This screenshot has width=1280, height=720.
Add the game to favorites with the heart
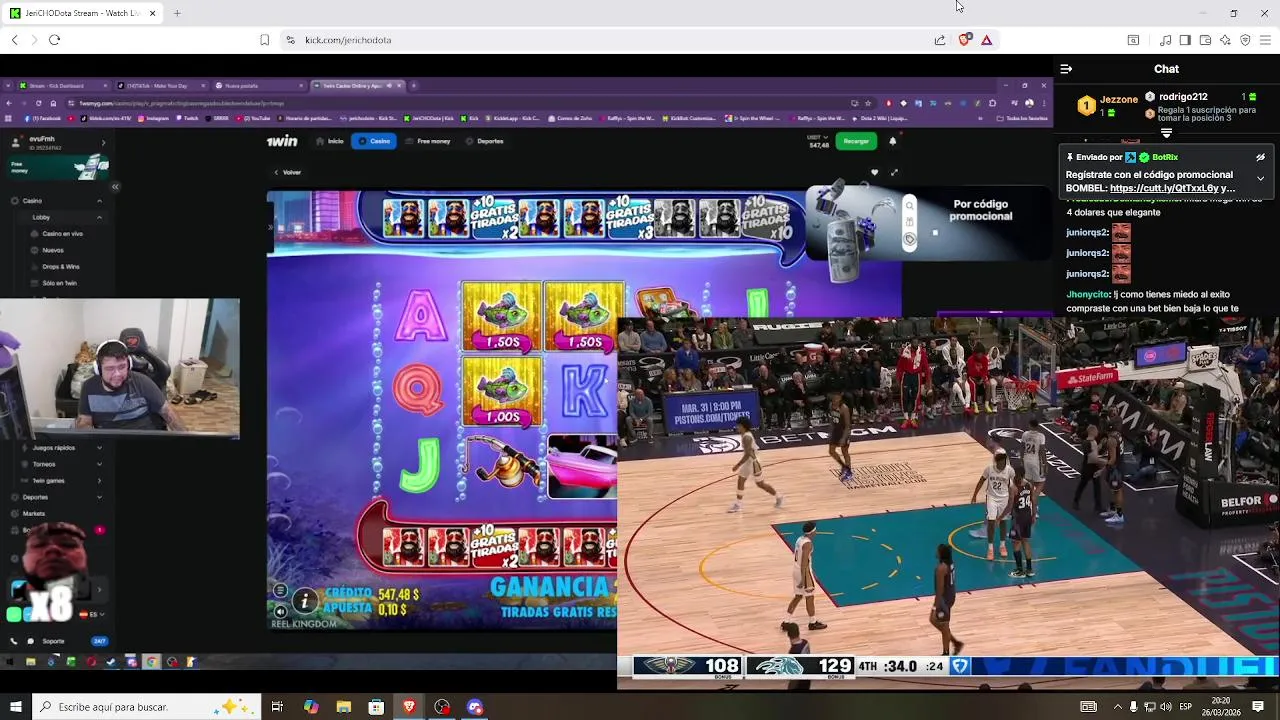point(874,172)
